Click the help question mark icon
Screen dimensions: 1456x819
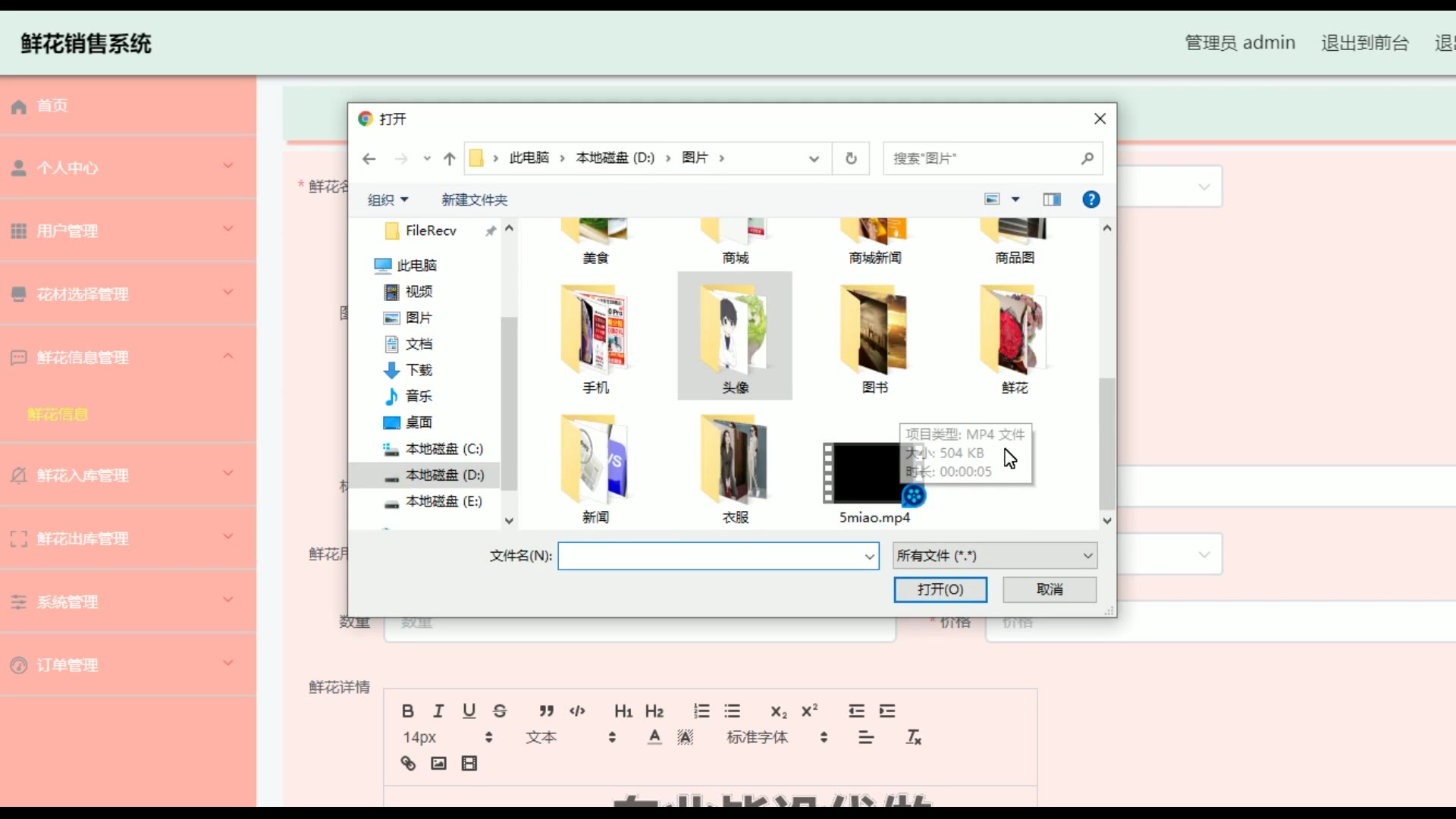pos(1090,199)
